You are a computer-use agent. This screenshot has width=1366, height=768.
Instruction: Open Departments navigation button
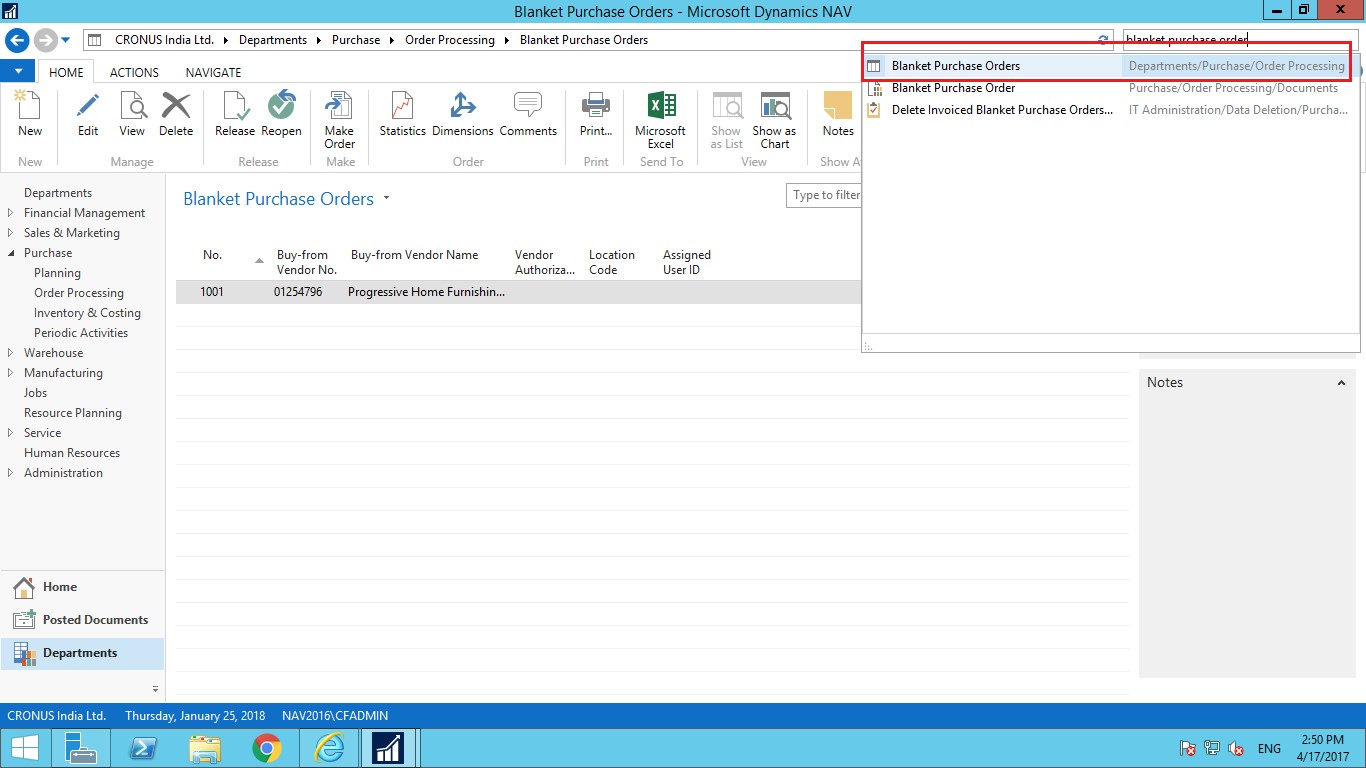tap(82, 653)
